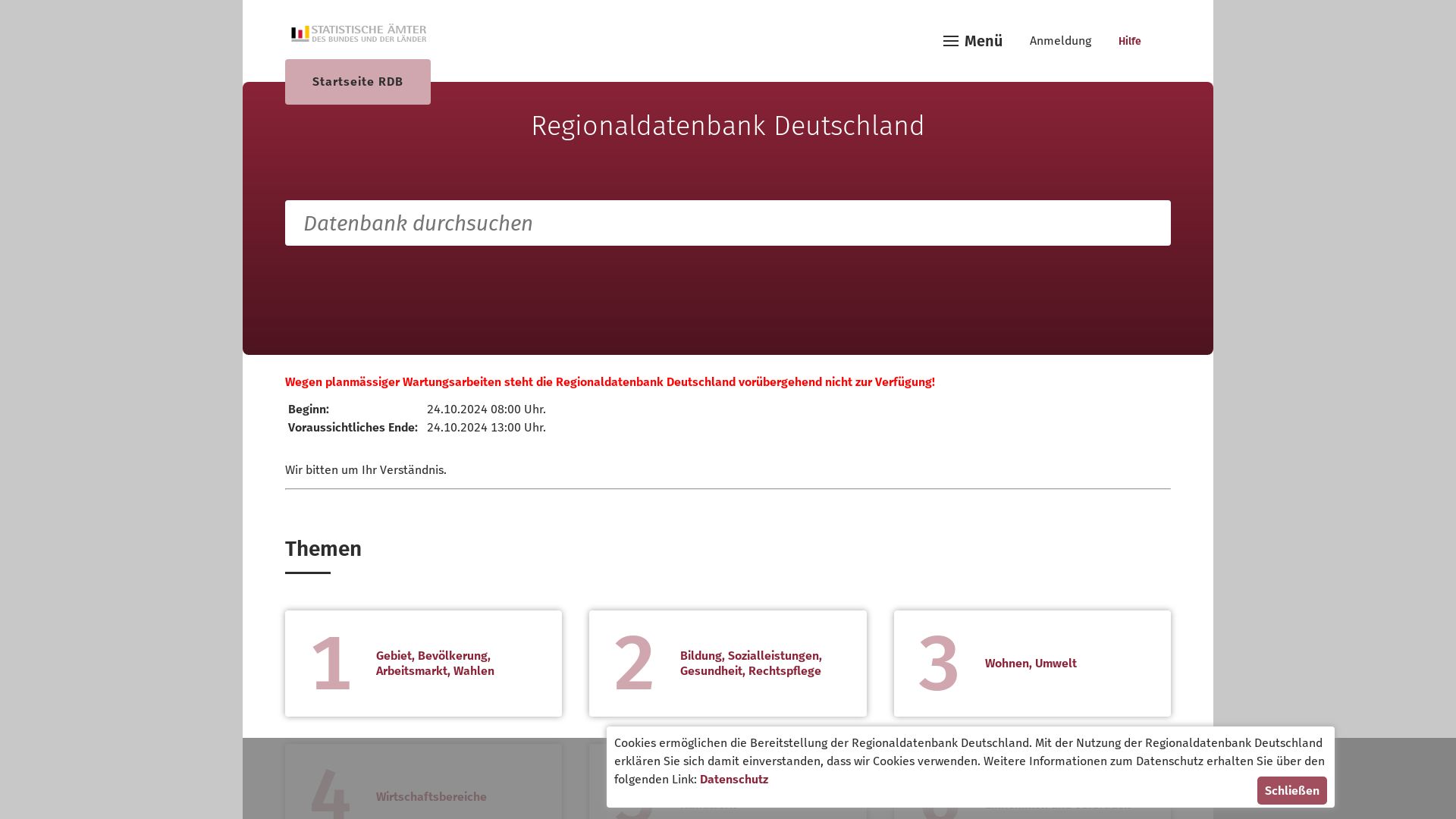Select the red maintenance warning text
Viewport: 1456px width, 819px height.
(x=610, y=382)
